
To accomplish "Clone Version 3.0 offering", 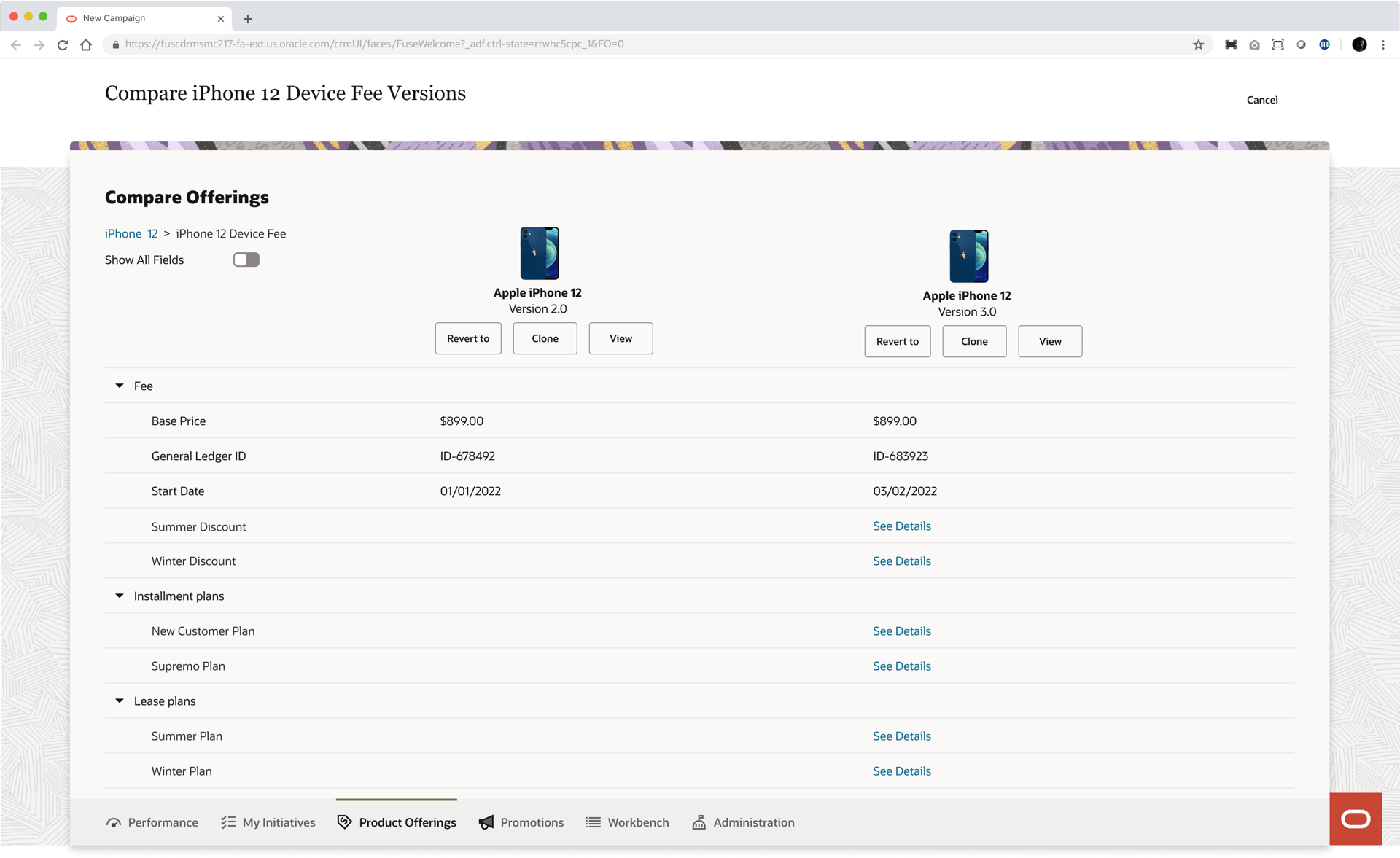I will (x=973, y=341).
